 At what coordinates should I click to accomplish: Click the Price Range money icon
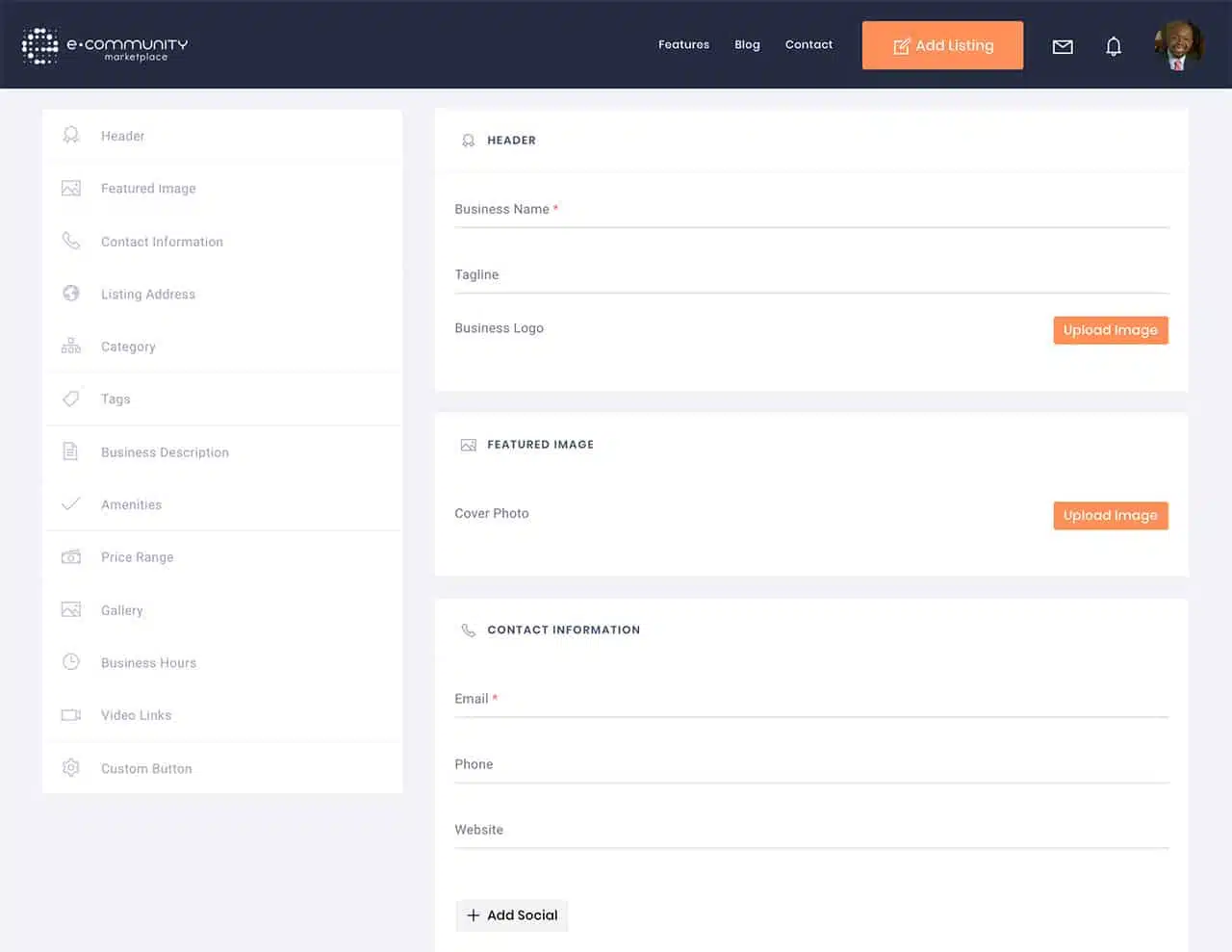pos(71,557)
